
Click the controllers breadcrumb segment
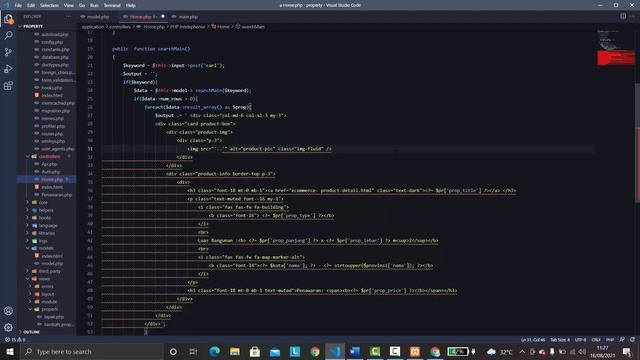120,27
